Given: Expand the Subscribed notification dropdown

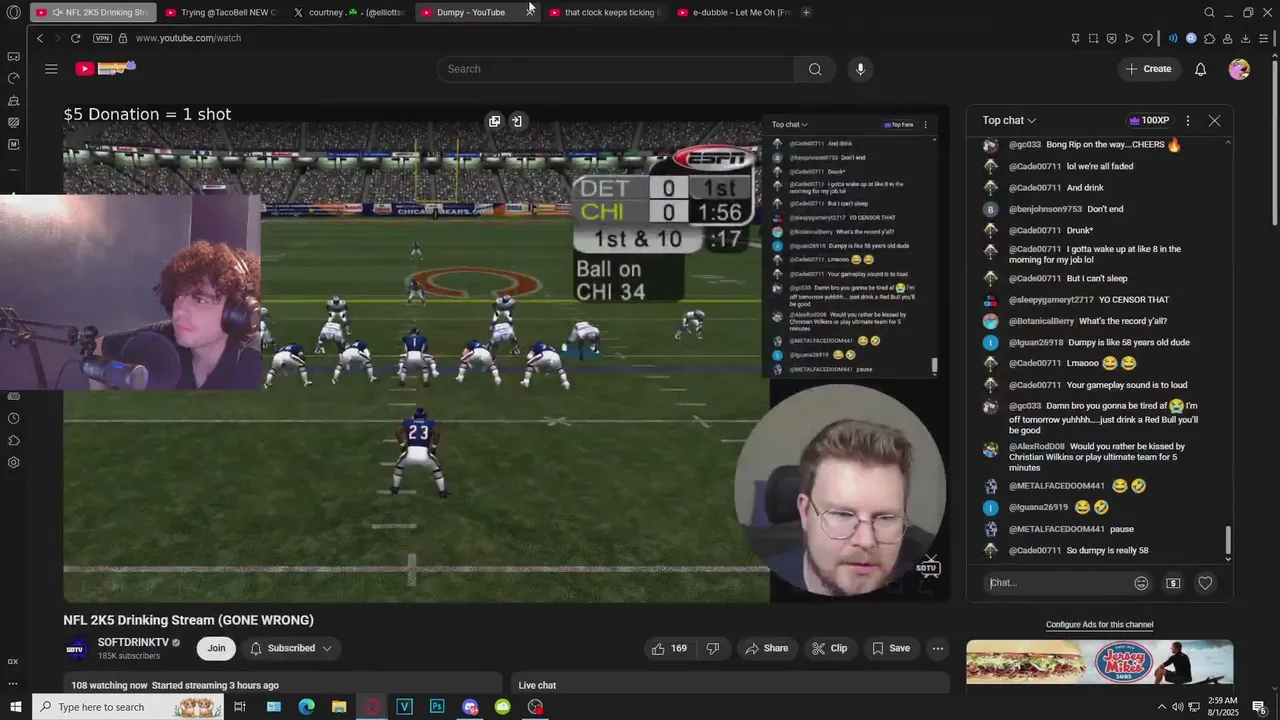Looking at the screenshot, I should click(290, 648).
